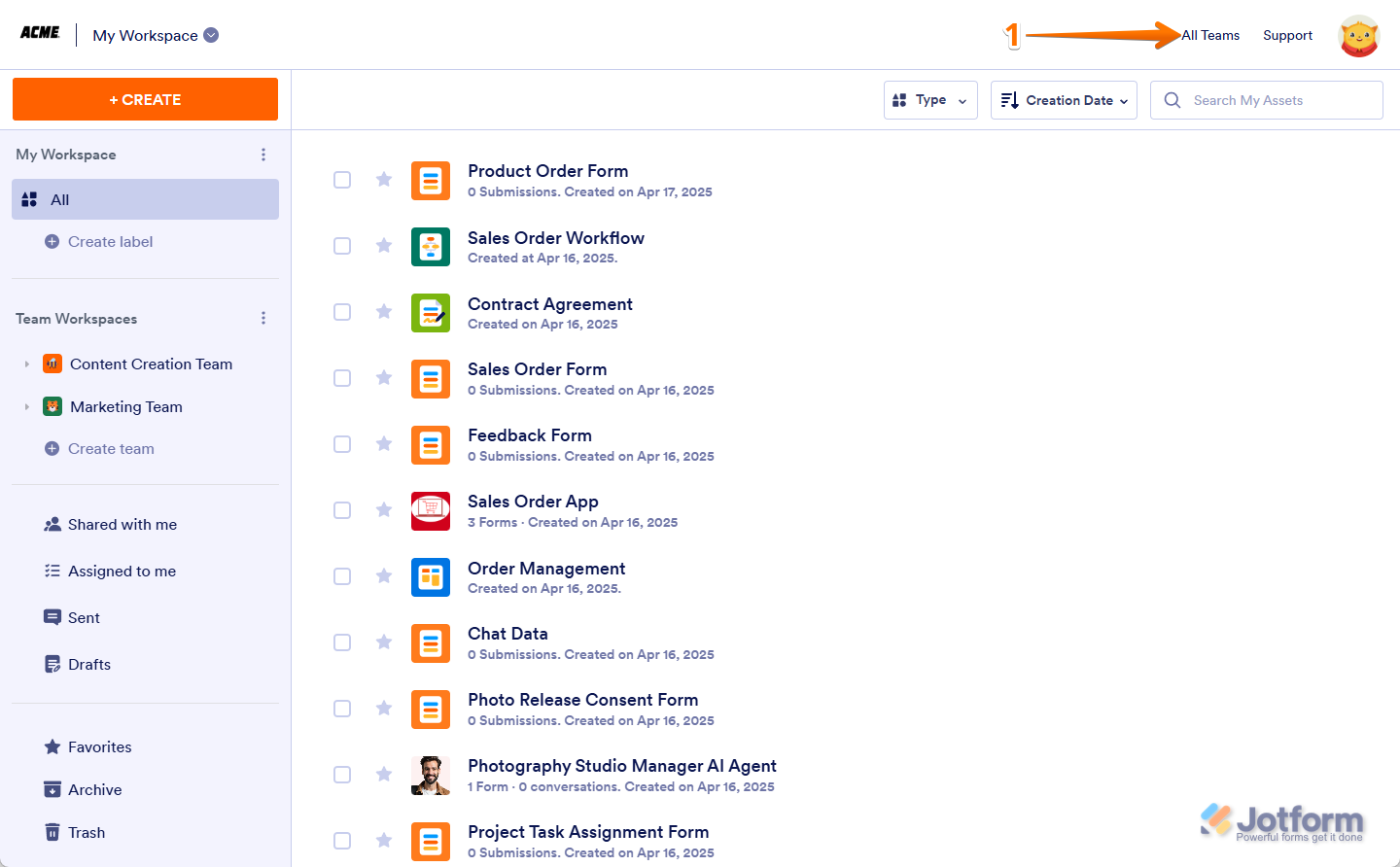The width and height of the screenshot is (1400, 867).
Task: Open My Workspace three-dot options menu
Action: (x=263, y=155)
